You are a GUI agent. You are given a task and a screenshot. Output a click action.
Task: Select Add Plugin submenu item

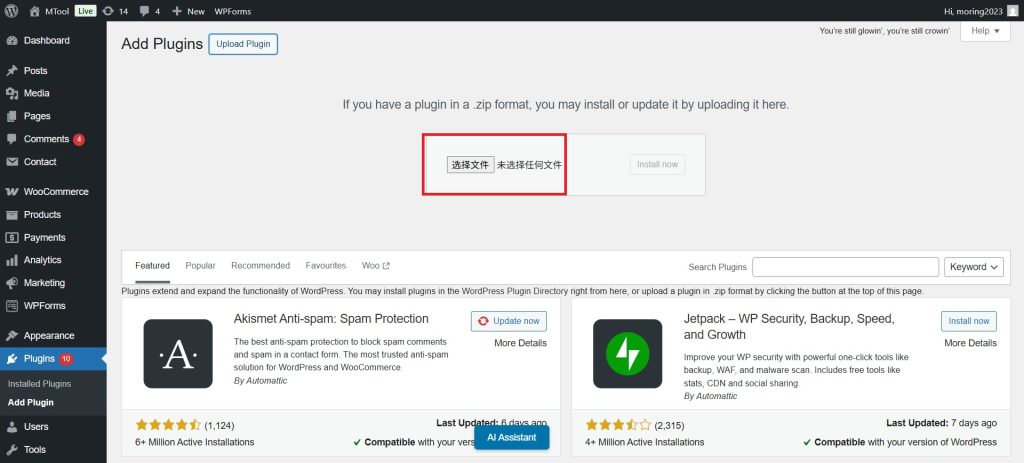(x=31, y=402)
